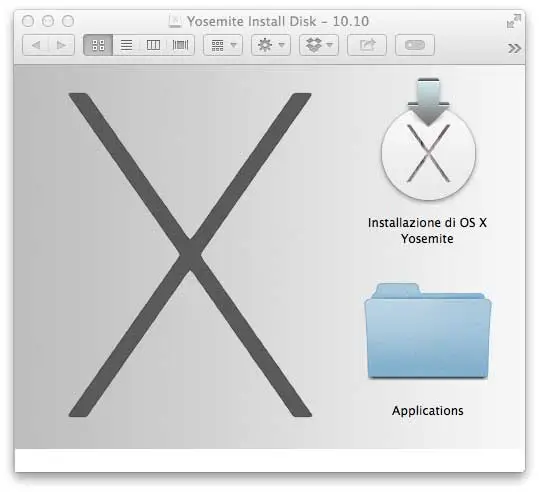Minimize the Finder window
Image resolution: width=539 pixels, height=492 pixels.
click(48, 21)
